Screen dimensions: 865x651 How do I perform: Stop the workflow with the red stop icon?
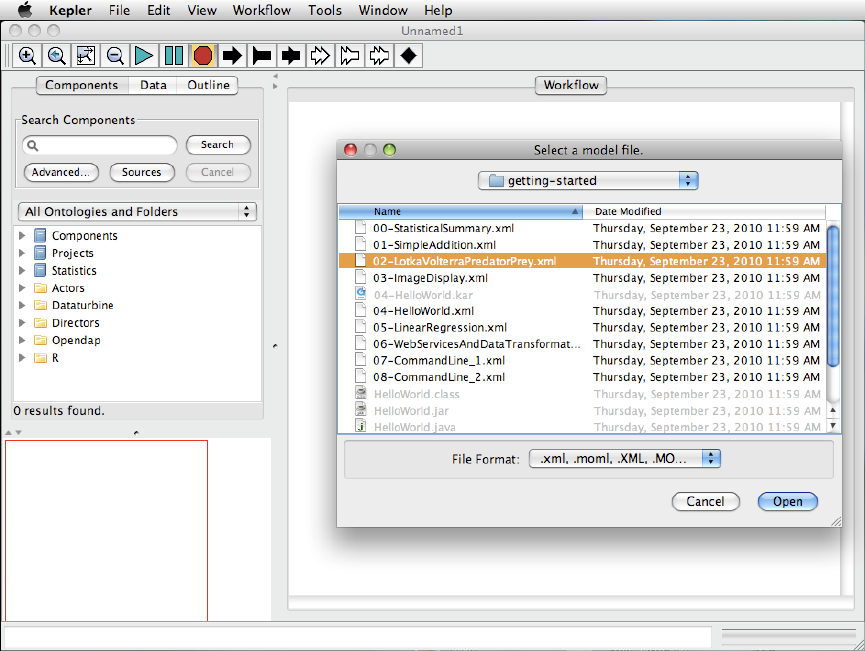(203, 56)
